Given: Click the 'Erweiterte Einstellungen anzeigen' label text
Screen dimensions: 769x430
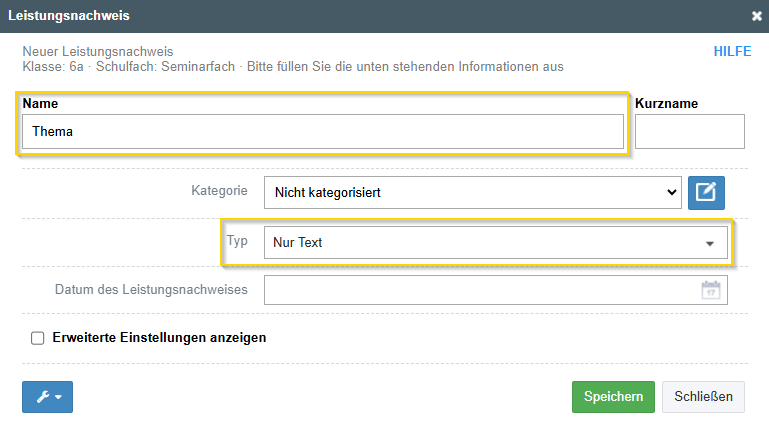Looking at the screenshot, I should point(159,338).
